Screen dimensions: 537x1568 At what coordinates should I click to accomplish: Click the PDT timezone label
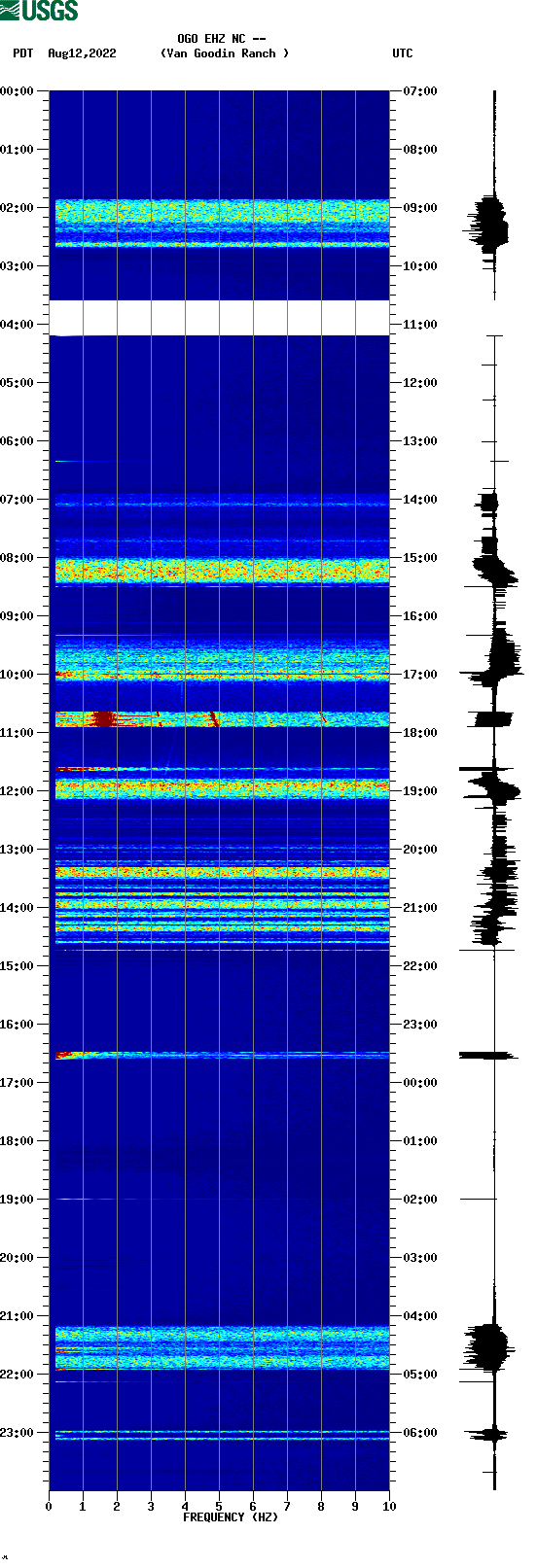pyautogui.click(x=23, y=53)
